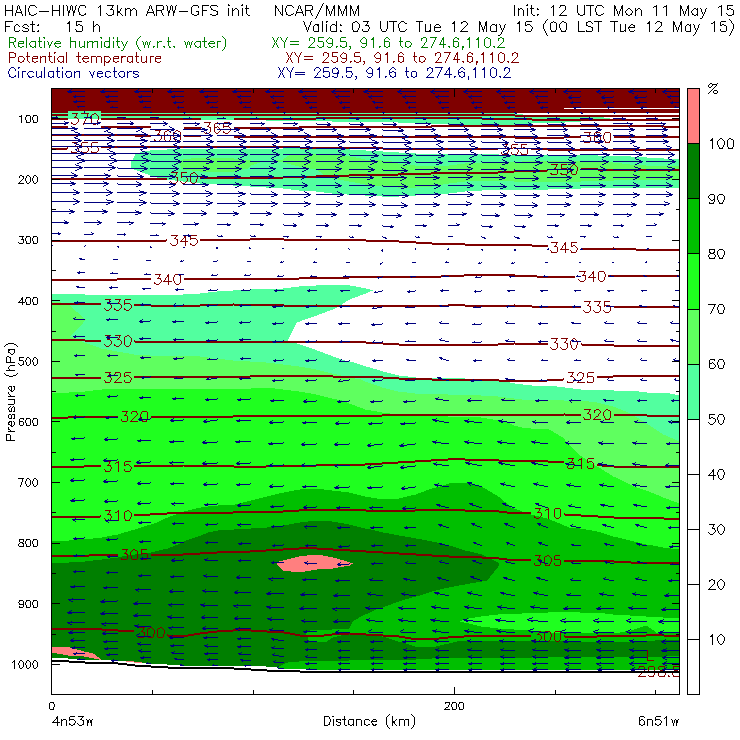Click the "0" distance axis label
This screenshot has height=740, width=740.
click(x=51, y=706)
